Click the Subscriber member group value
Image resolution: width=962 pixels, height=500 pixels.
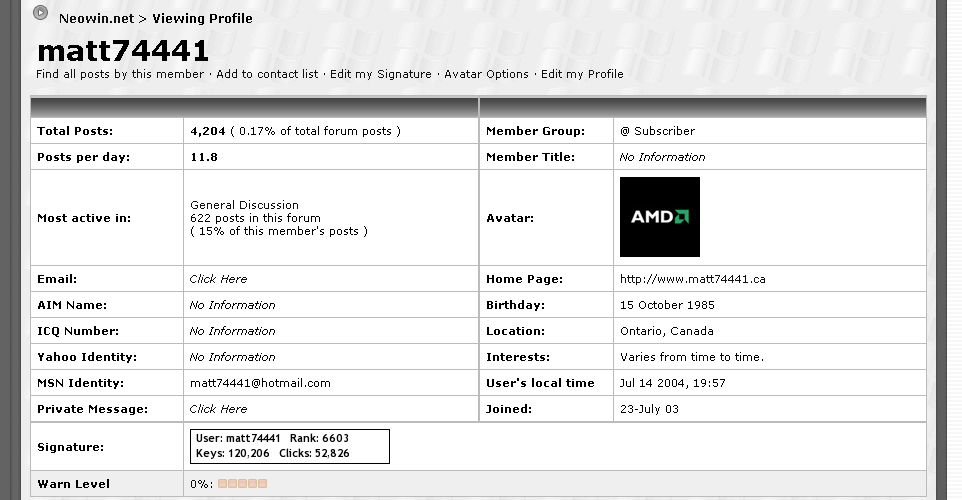click(657, 131)
